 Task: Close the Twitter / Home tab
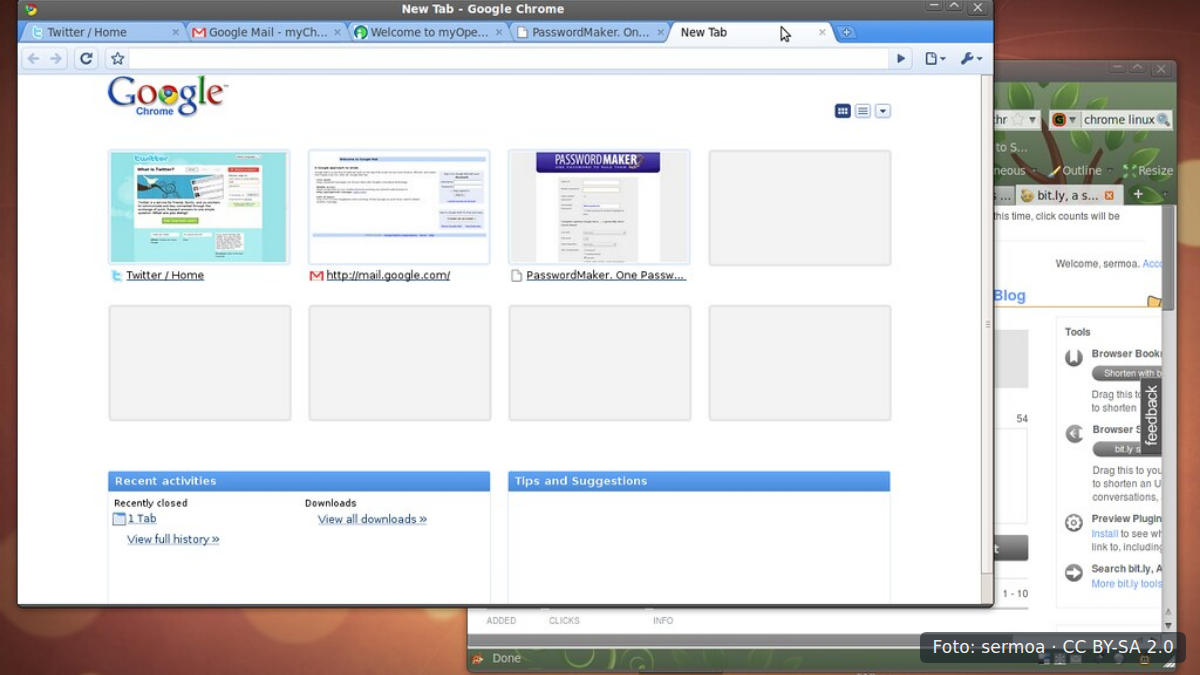(x=175, y=32)
